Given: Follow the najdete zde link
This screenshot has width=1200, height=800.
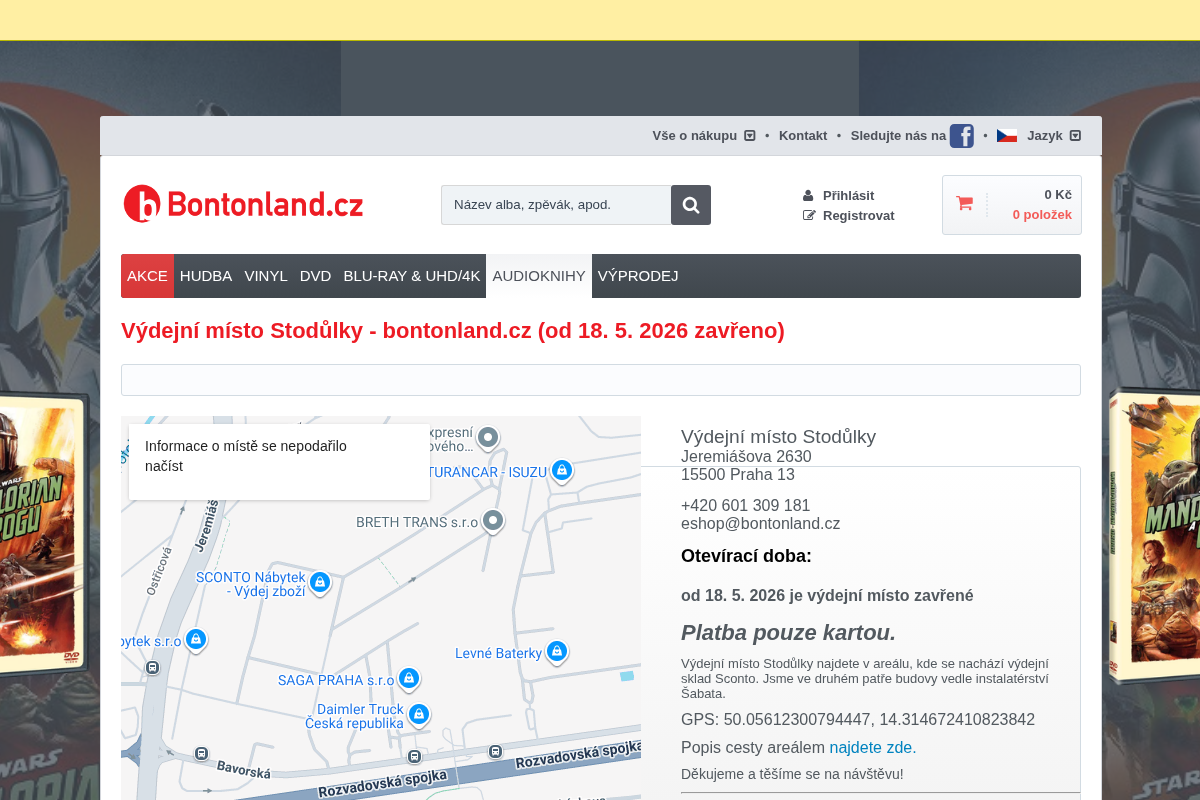Looking at the screenshot, I should click(x=873, y=747).
